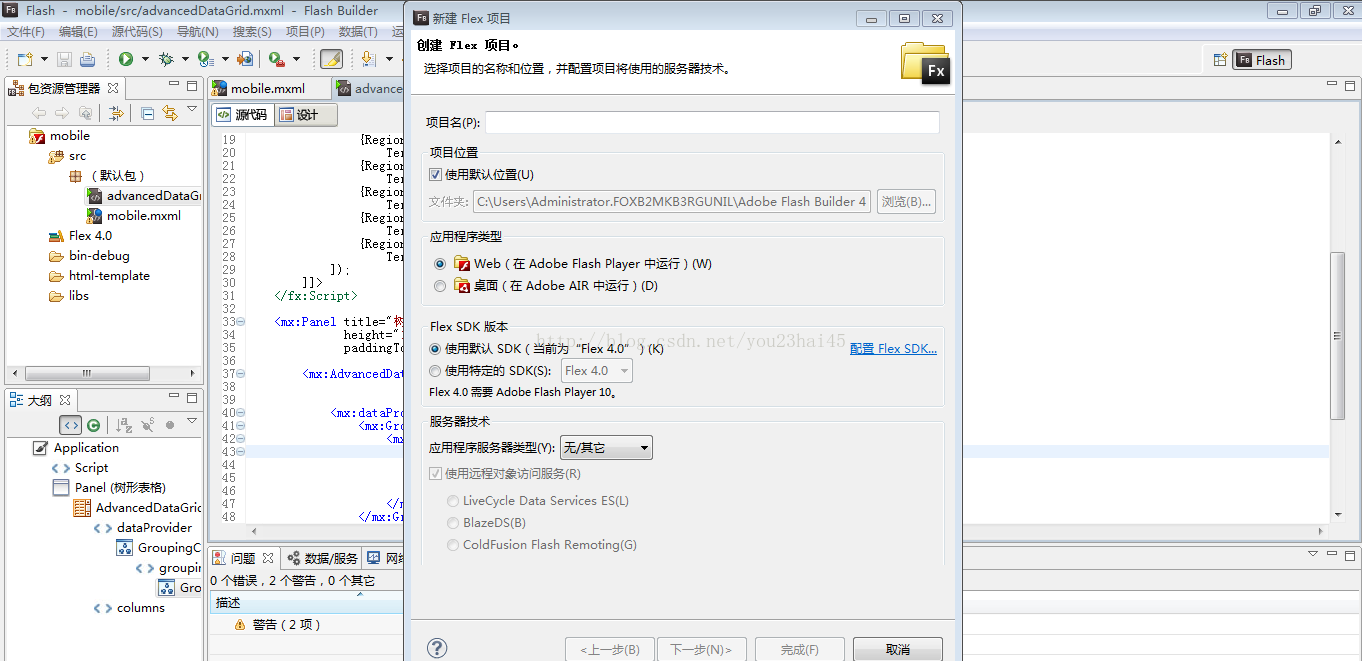The height and width of the screenshot is (661, 1362).
Task: Open the 项目(P) menu
Action: 305,32
